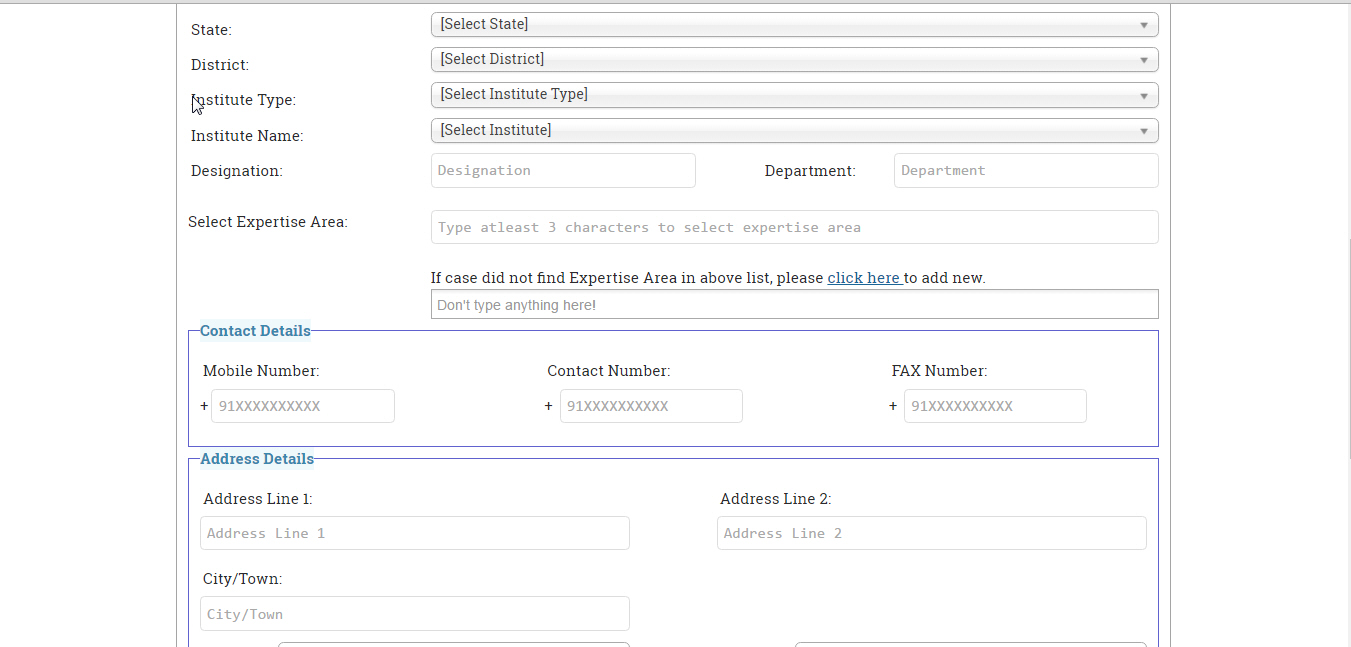
Task: Click the Address Line 1 field
Action: click(x=415, y=533)
